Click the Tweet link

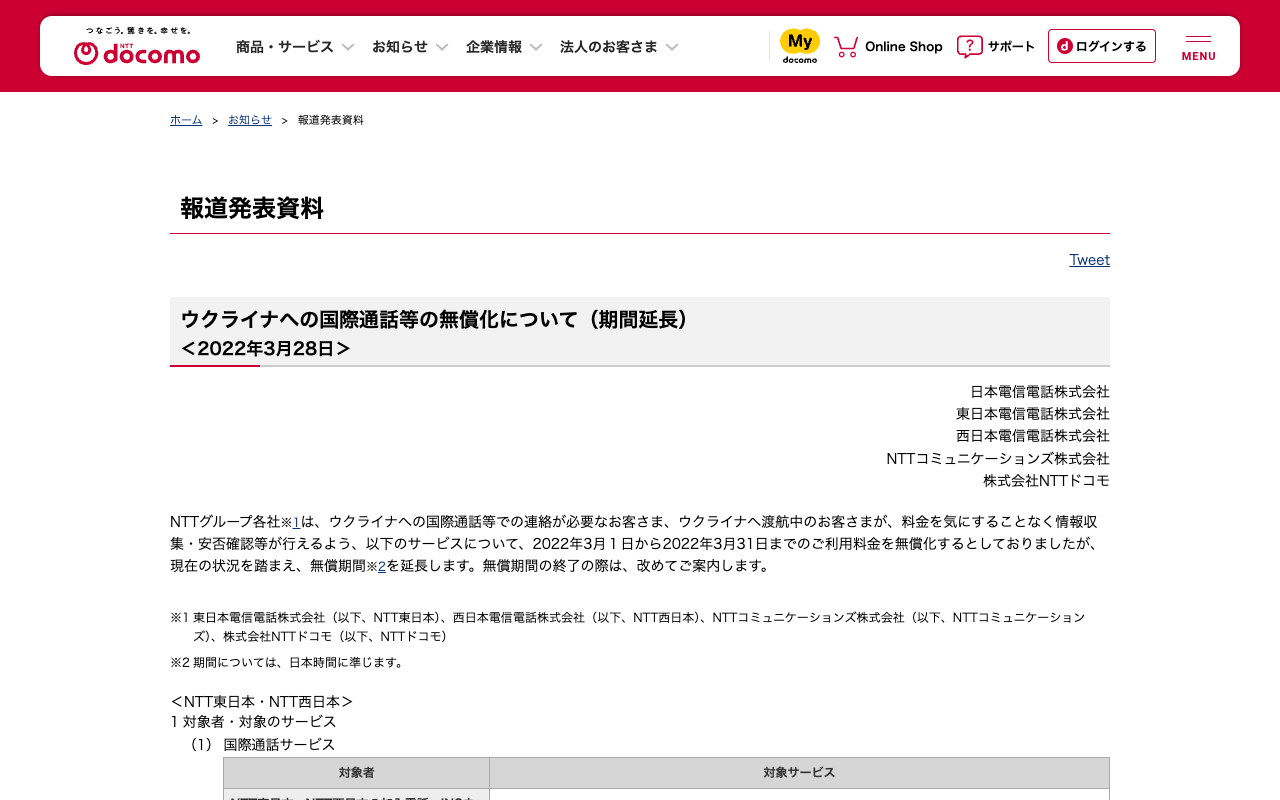coord(1090,260)
